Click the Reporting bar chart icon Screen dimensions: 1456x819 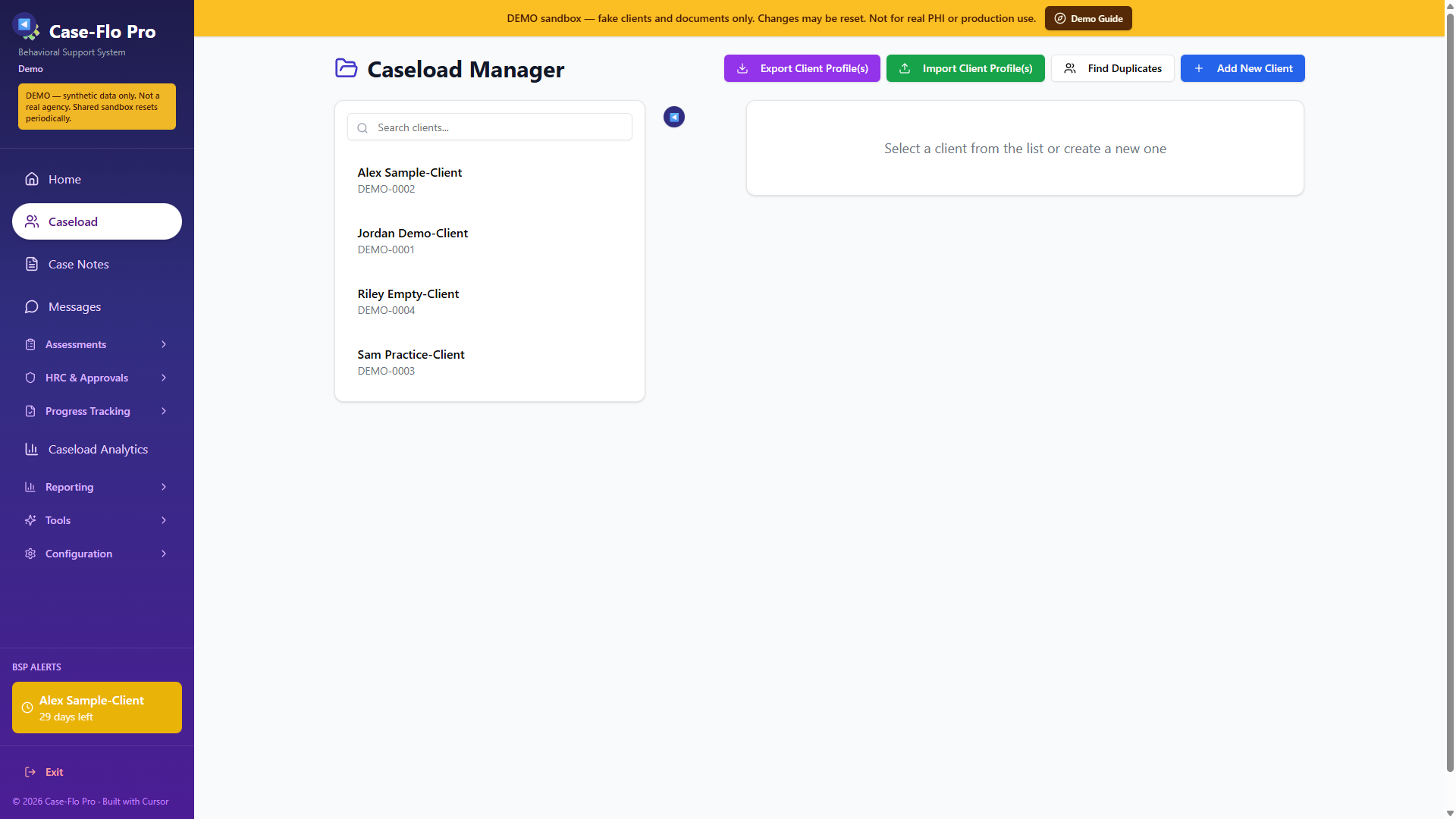[x=30, y=487]
